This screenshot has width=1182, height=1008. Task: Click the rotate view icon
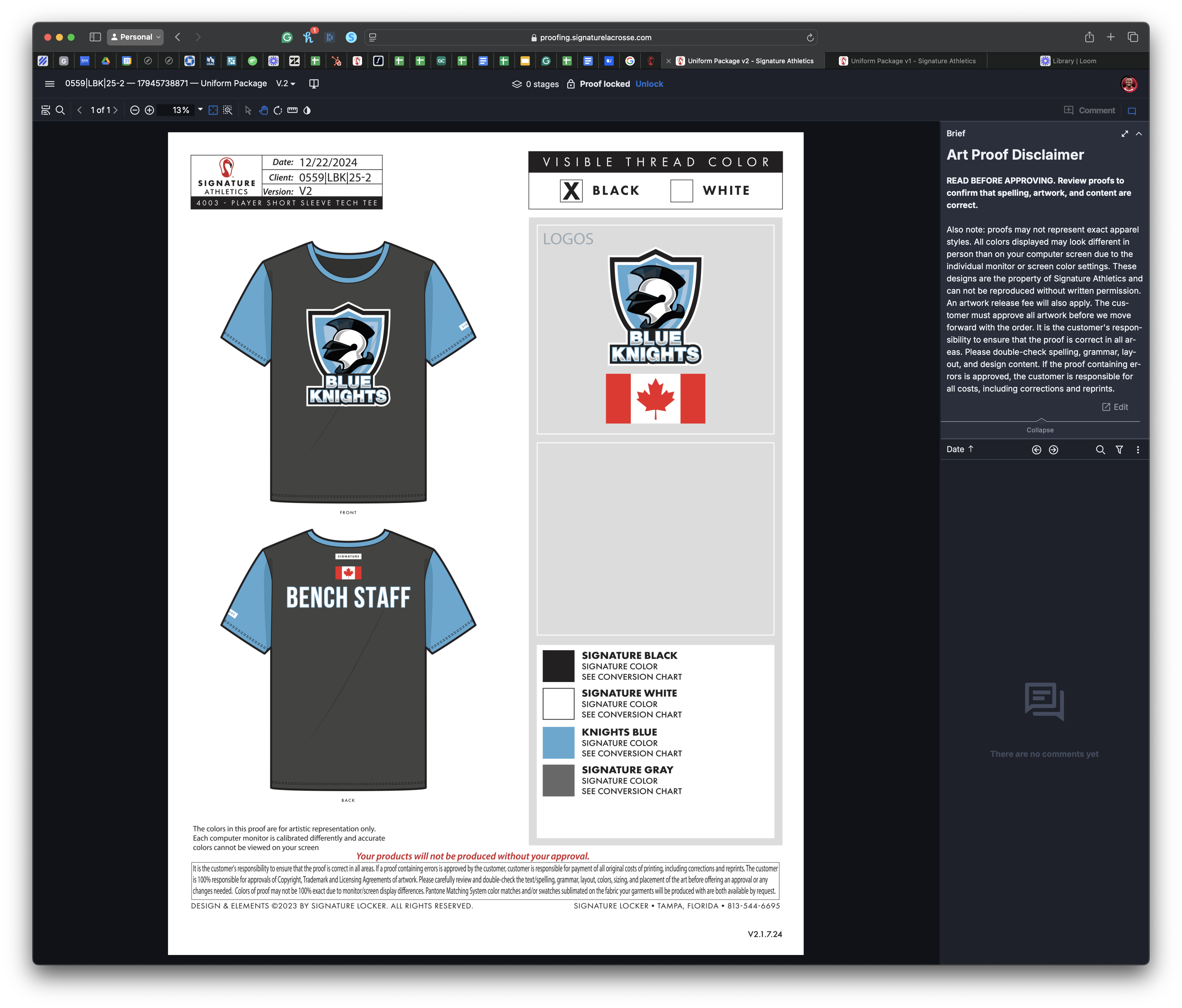click(x=278, y=110)
